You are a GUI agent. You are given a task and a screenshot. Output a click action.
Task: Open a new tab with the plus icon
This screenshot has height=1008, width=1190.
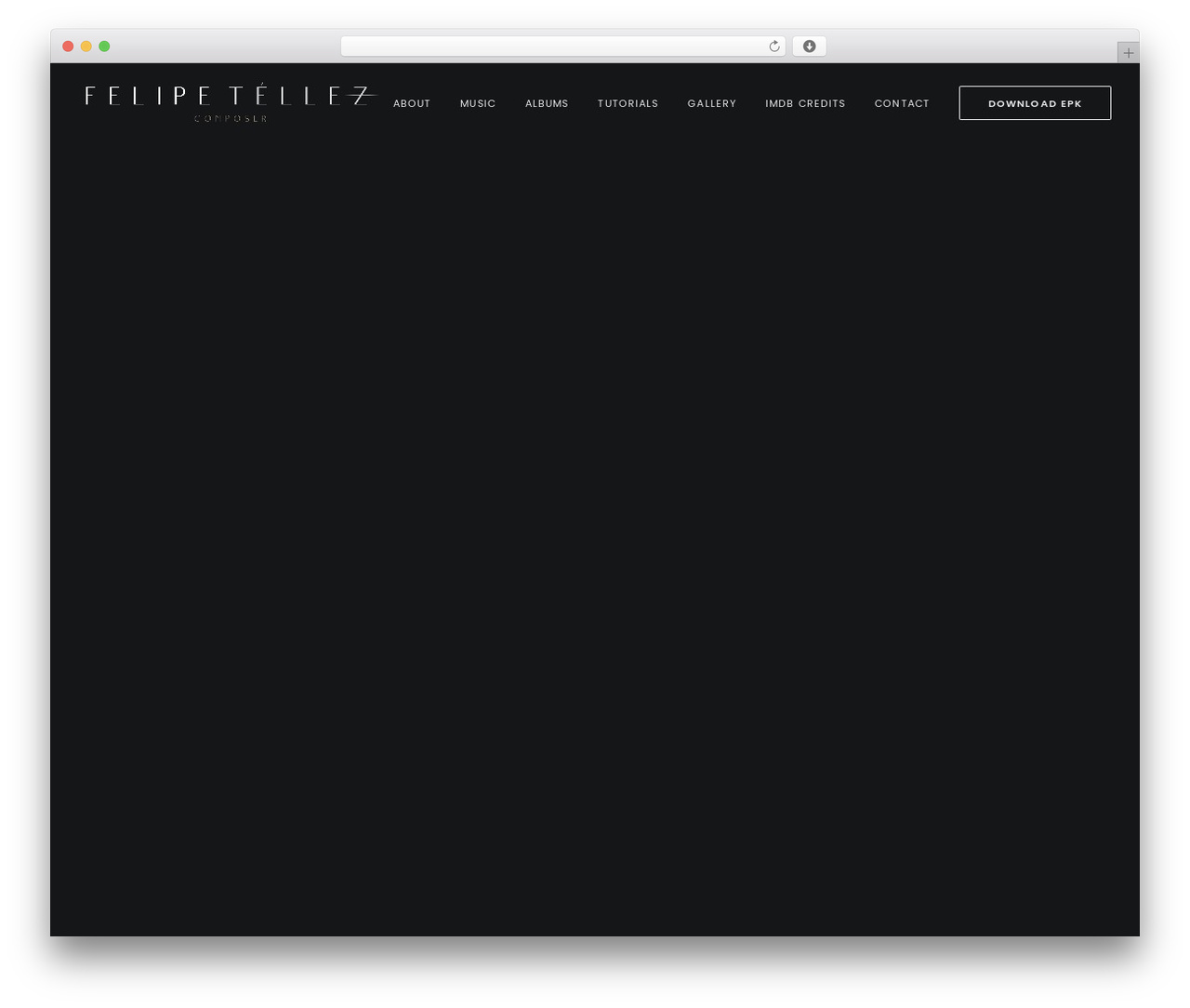click(1128, 53)
